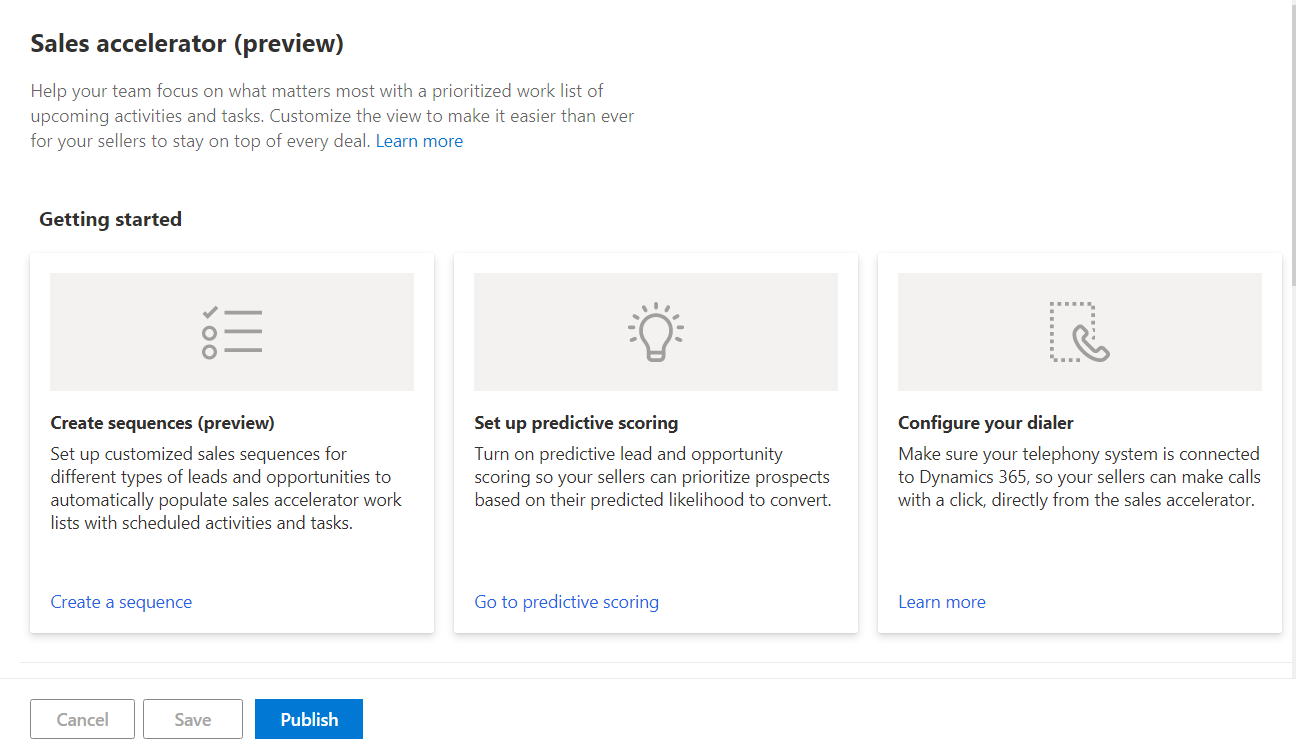Click the Configure your dialer banner image
This screenshot has height=747, width=1296.
(1079, 330)
